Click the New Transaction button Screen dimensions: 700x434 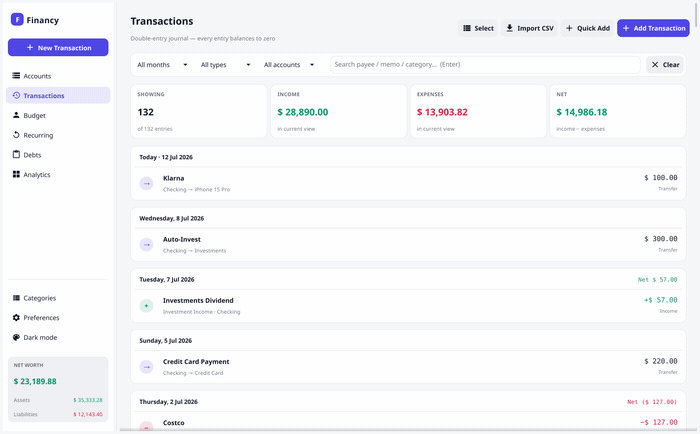(x=58, y=47)
